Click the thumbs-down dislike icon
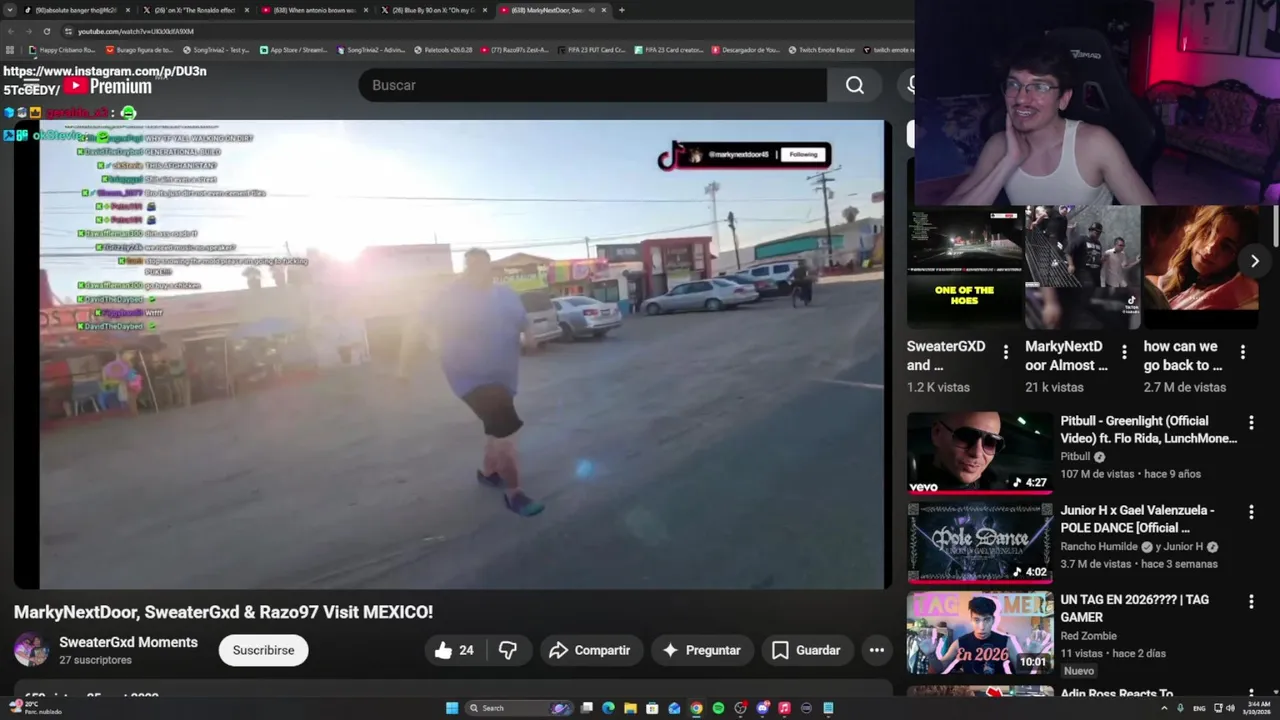Screen dimensions: 1280x720 tap(508, 650)
